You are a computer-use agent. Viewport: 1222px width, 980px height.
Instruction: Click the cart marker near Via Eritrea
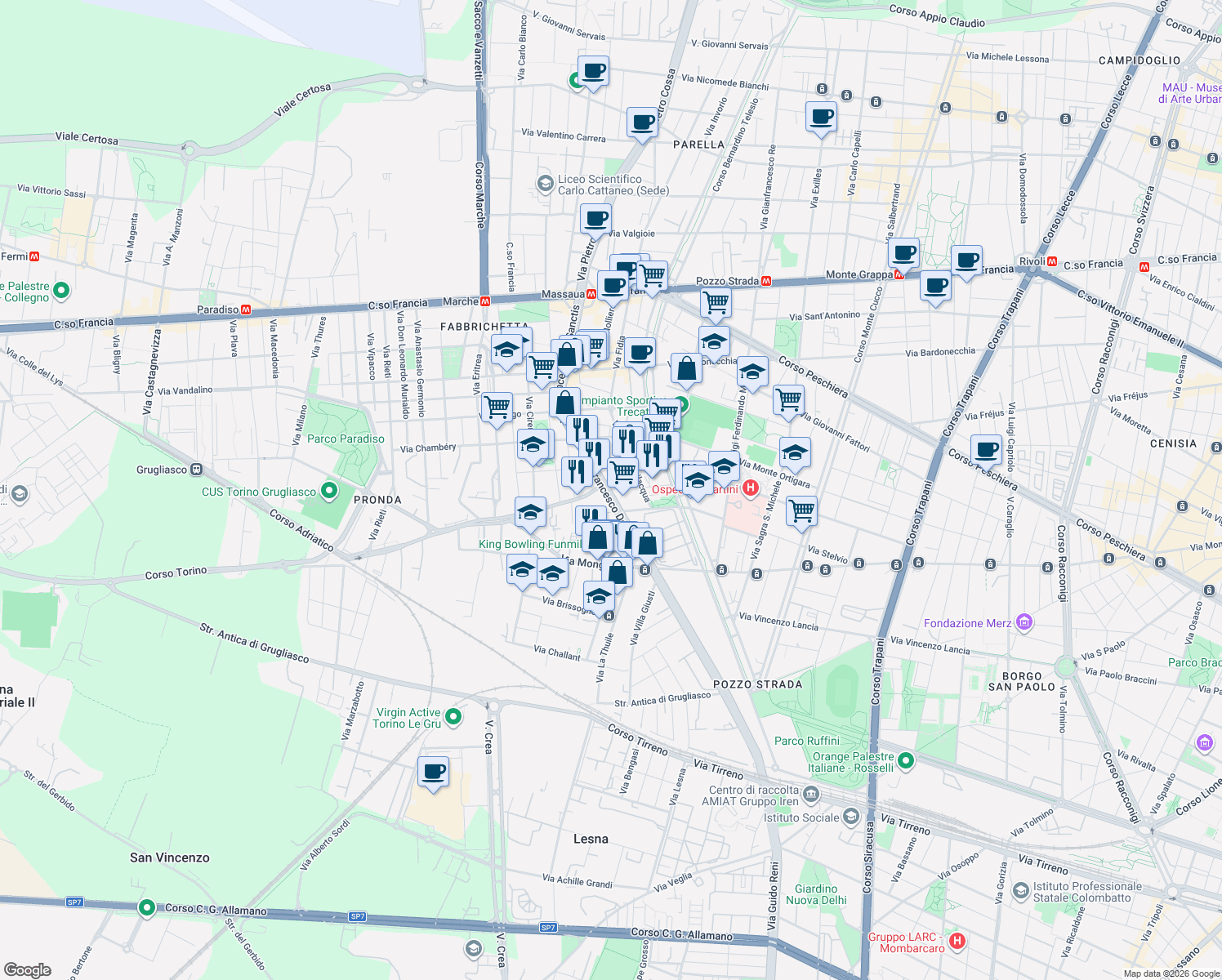click(497, 408)
